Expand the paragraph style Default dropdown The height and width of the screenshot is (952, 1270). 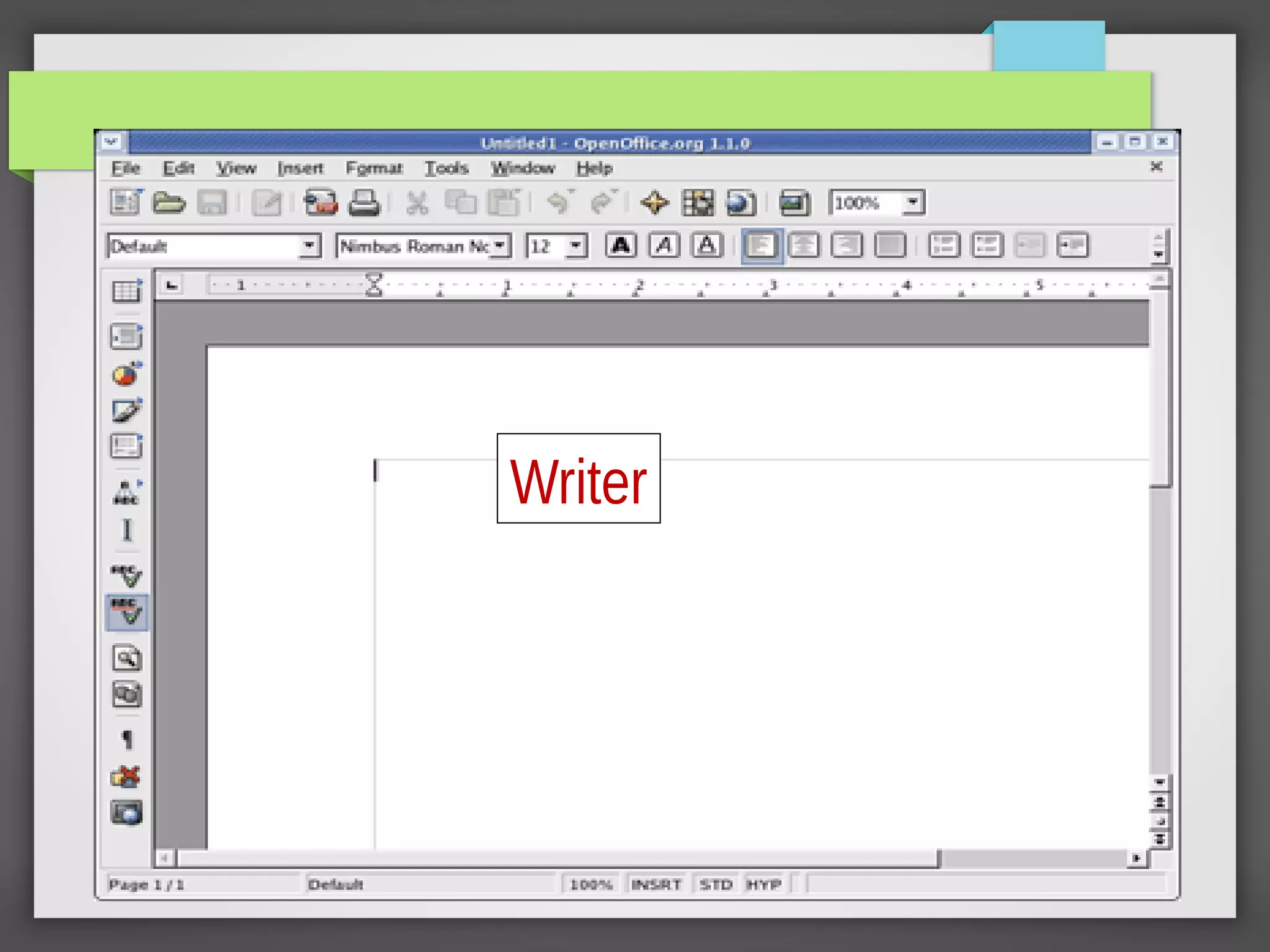(x=309, y=246)
